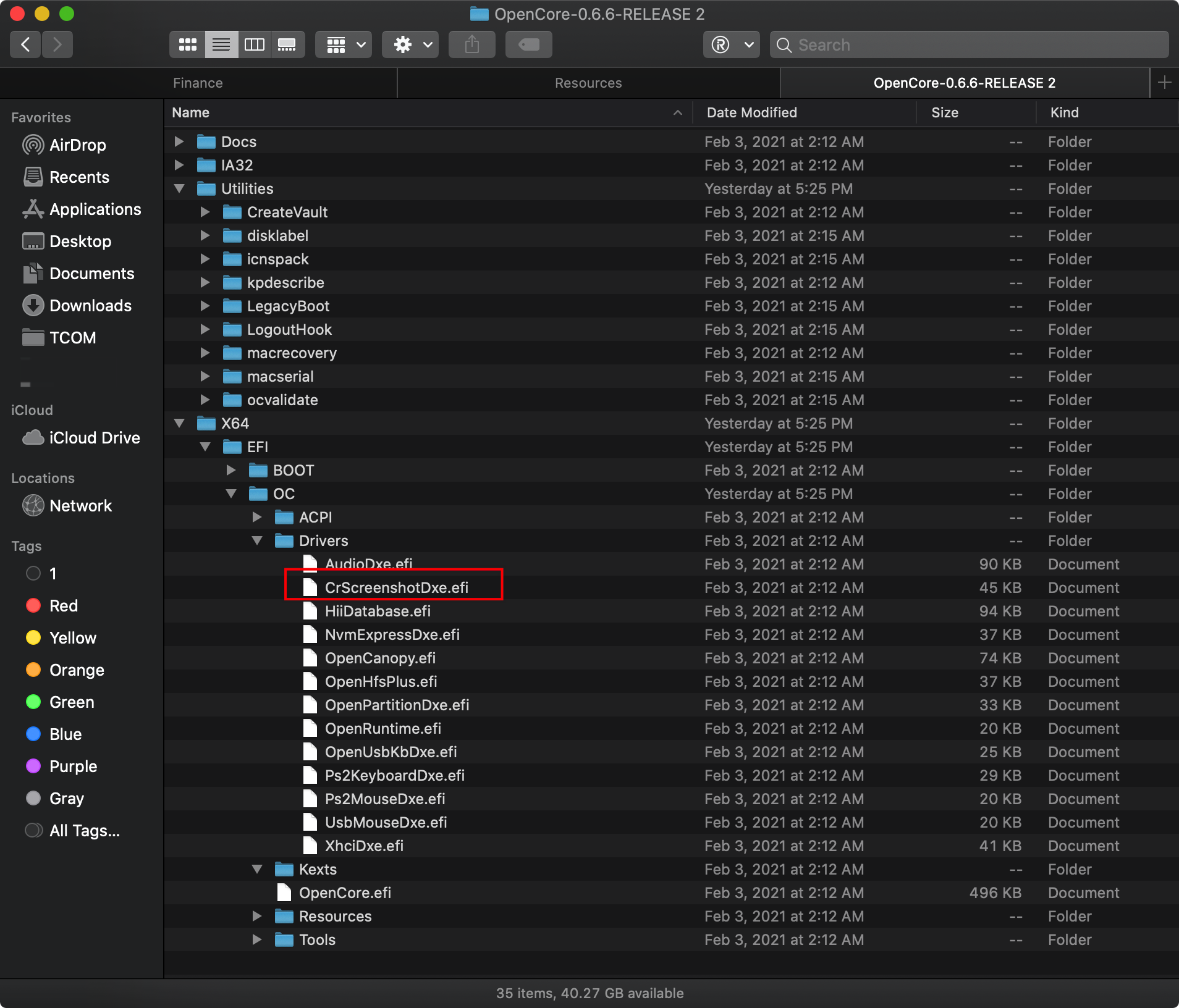This screenshot has height=1008, width=1179.
Task: Click the Search field
Action: point(969,44)
